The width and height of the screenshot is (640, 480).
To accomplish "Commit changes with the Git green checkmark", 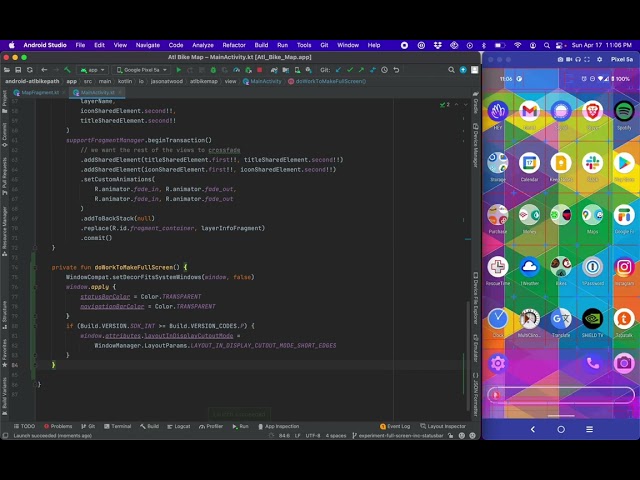I will coord(350,70).
